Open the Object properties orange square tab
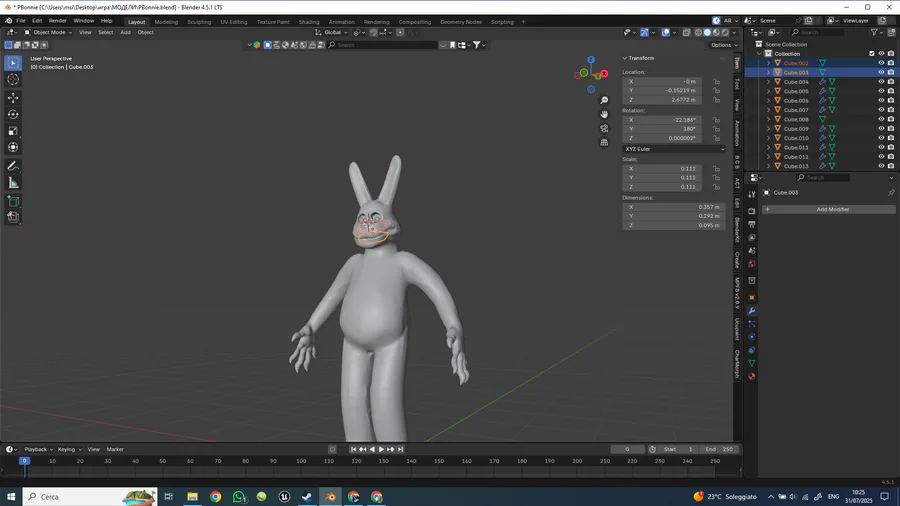This screenshot has height=506, width=900. [x=752, y=298]
